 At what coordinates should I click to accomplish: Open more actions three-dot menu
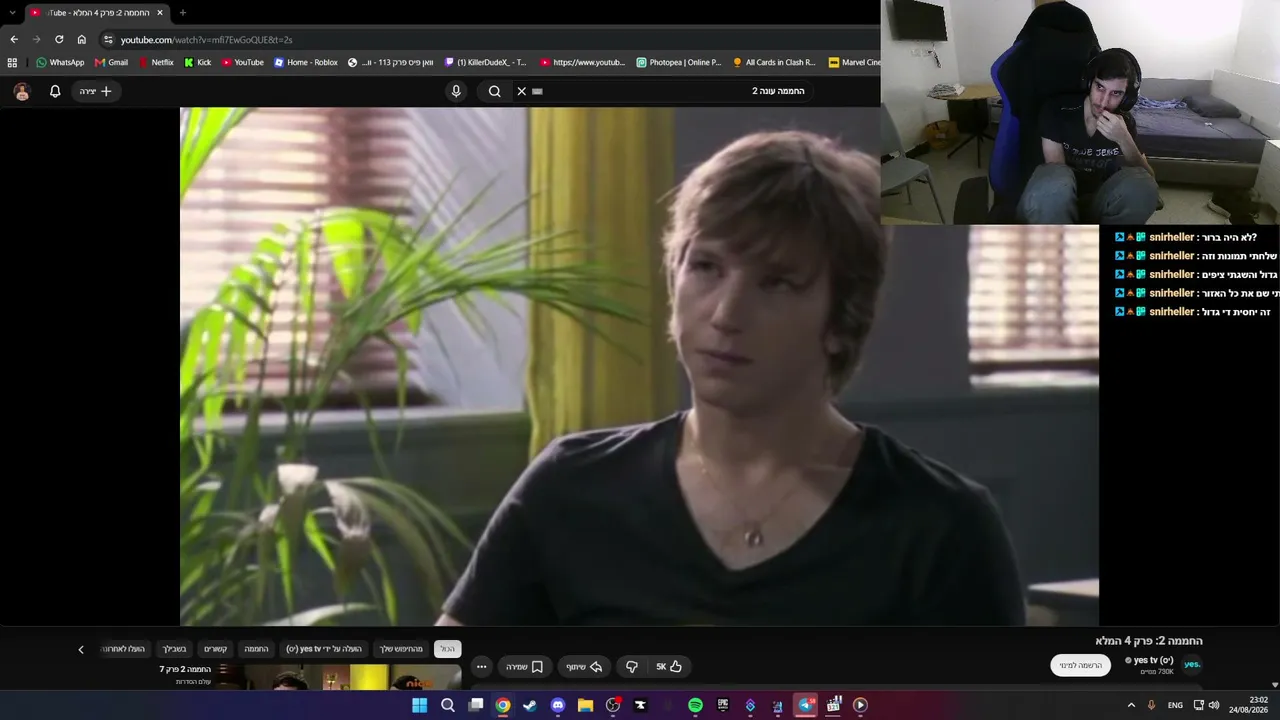click(481, 667)
